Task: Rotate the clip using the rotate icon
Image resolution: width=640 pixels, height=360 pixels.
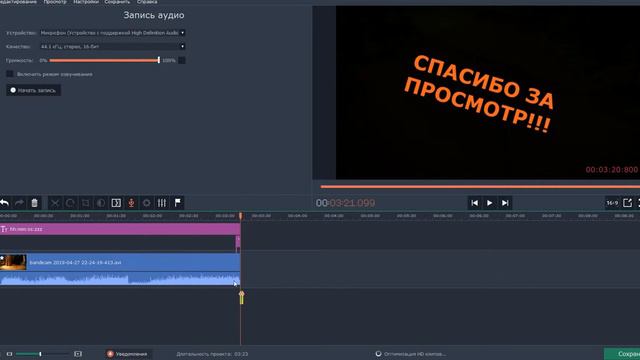Action: tap(70, 203)
